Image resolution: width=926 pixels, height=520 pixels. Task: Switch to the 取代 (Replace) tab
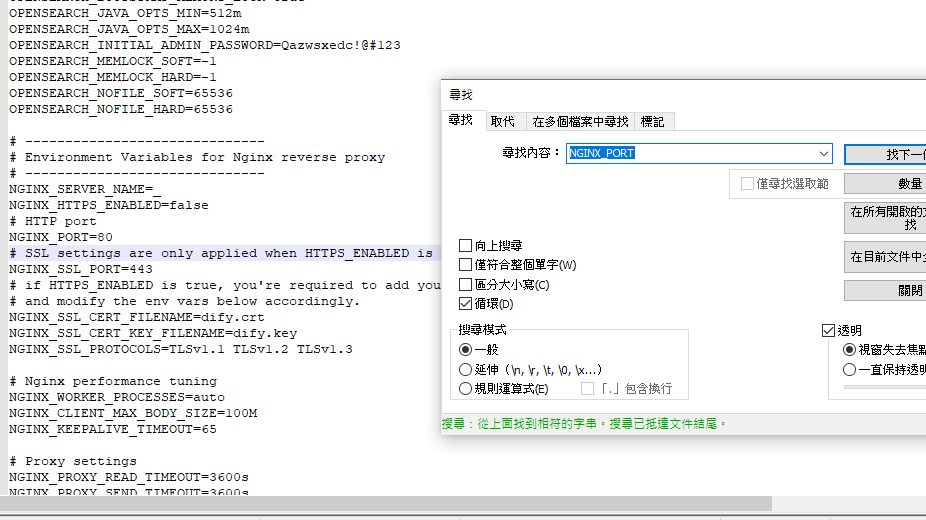(502, 122)
